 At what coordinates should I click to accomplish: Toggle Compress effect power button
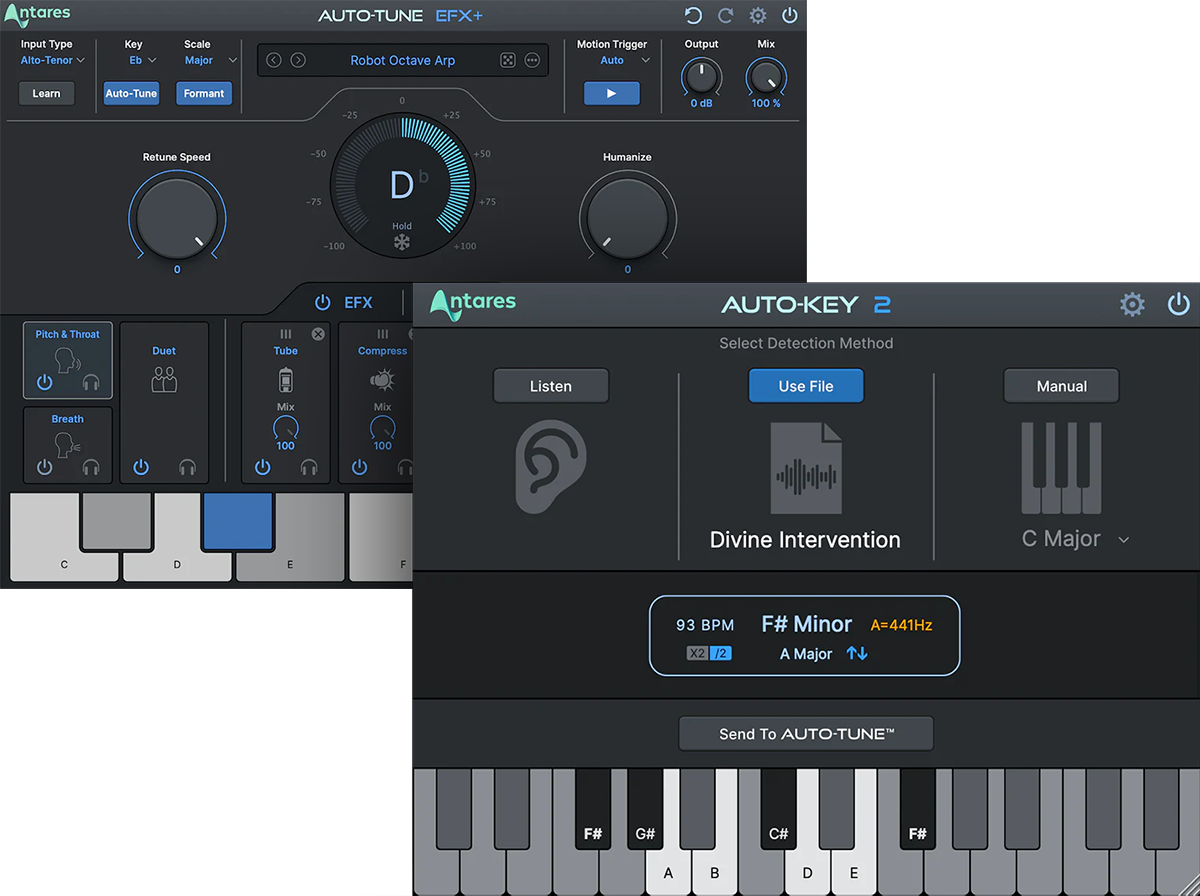tap(359, 467)
